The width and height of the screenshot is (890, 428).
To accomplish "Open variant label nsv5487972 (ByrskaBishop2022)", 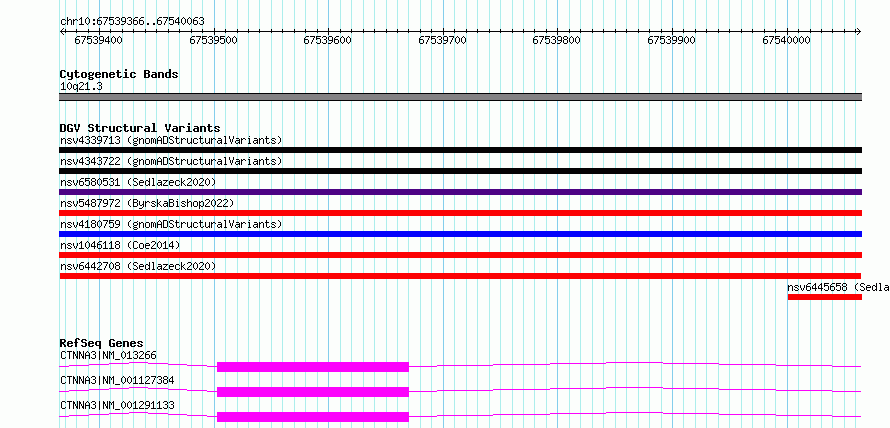I will coord(147,203).
